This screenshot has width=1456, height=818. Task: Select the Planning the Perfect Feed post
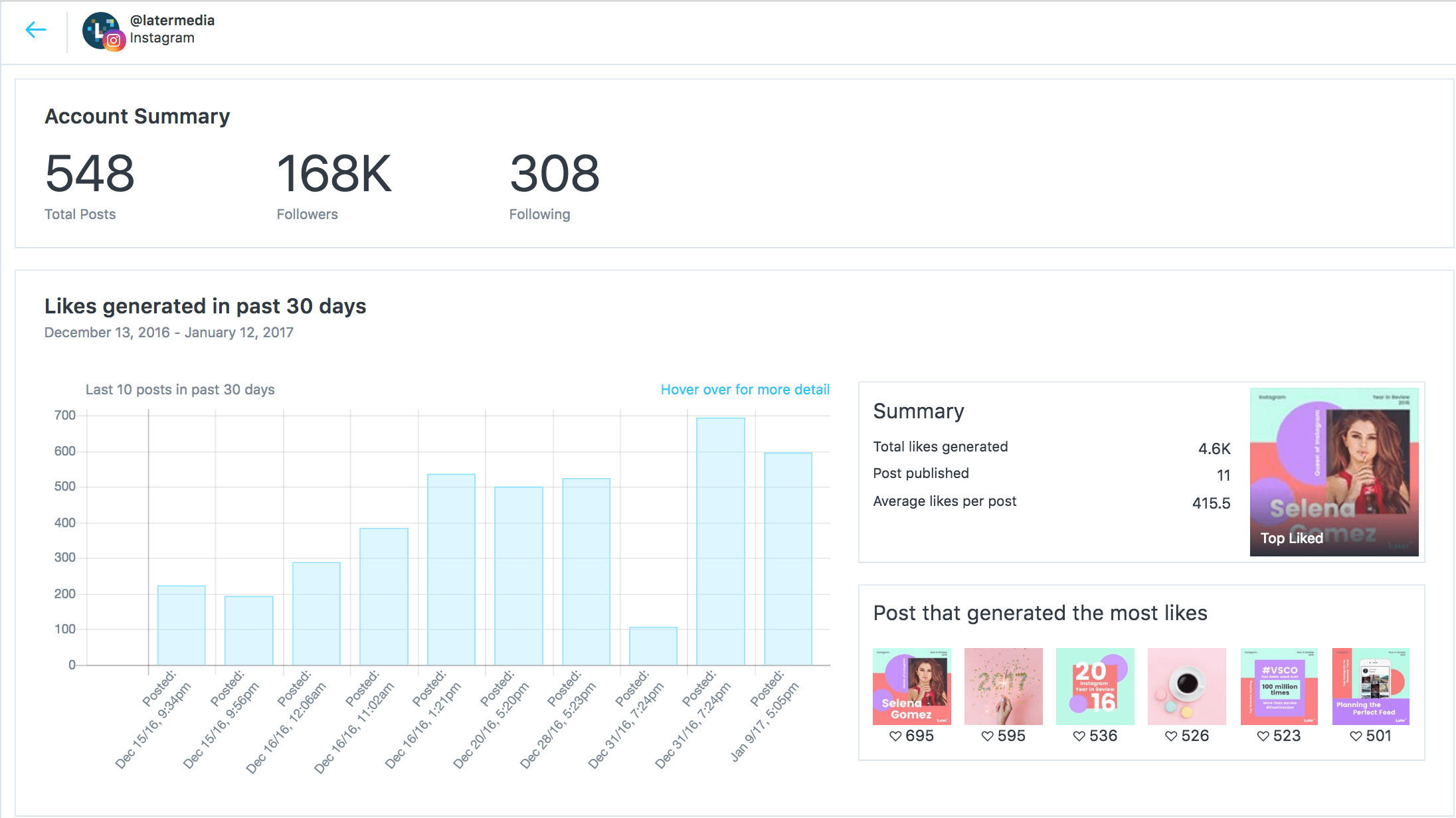tap(1370, 686)
